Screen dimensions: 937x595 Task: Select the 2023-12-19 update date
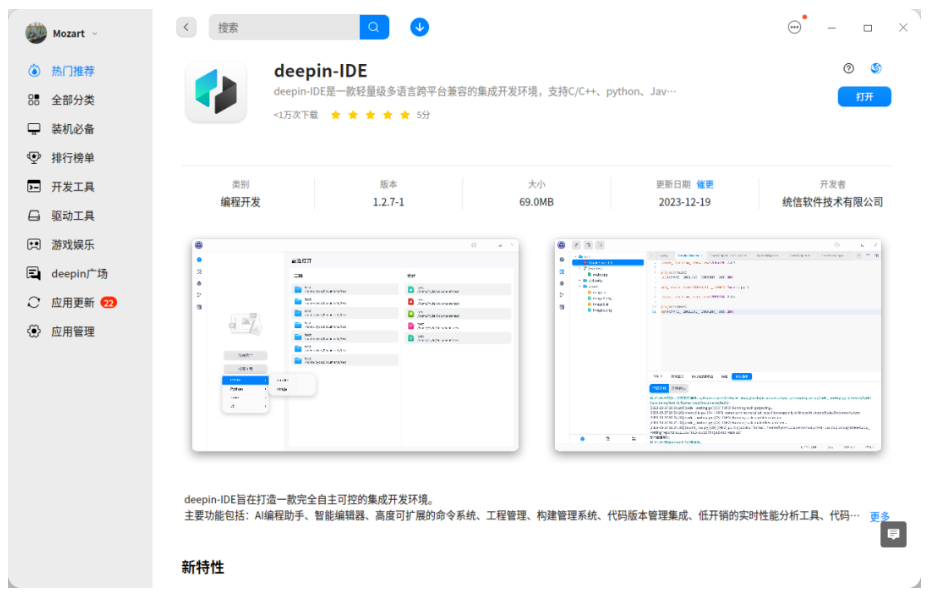pos(685,202)
